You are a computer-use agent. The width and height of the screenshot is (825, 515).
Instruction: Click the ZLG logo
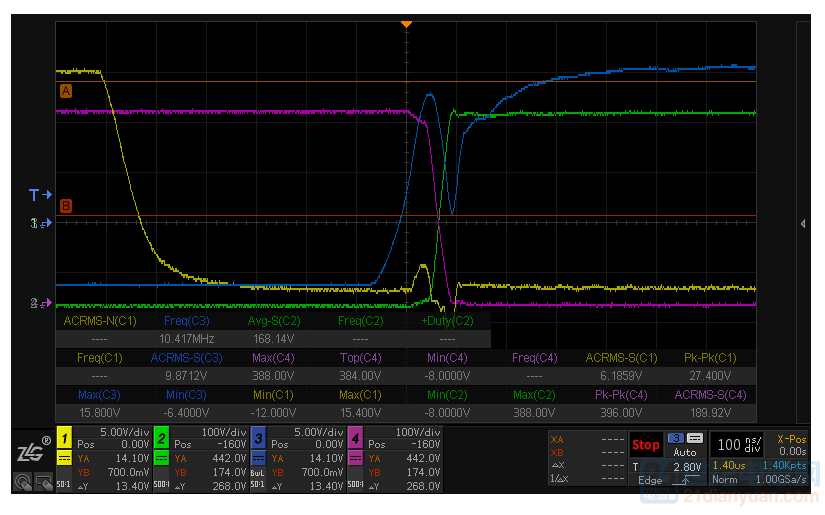(x=34, y=450)
